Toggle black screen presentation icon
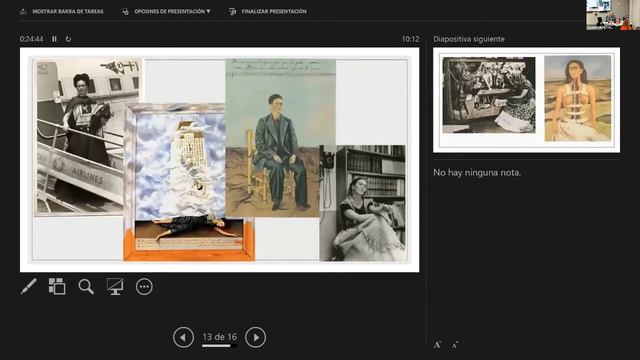 (115, 287)
